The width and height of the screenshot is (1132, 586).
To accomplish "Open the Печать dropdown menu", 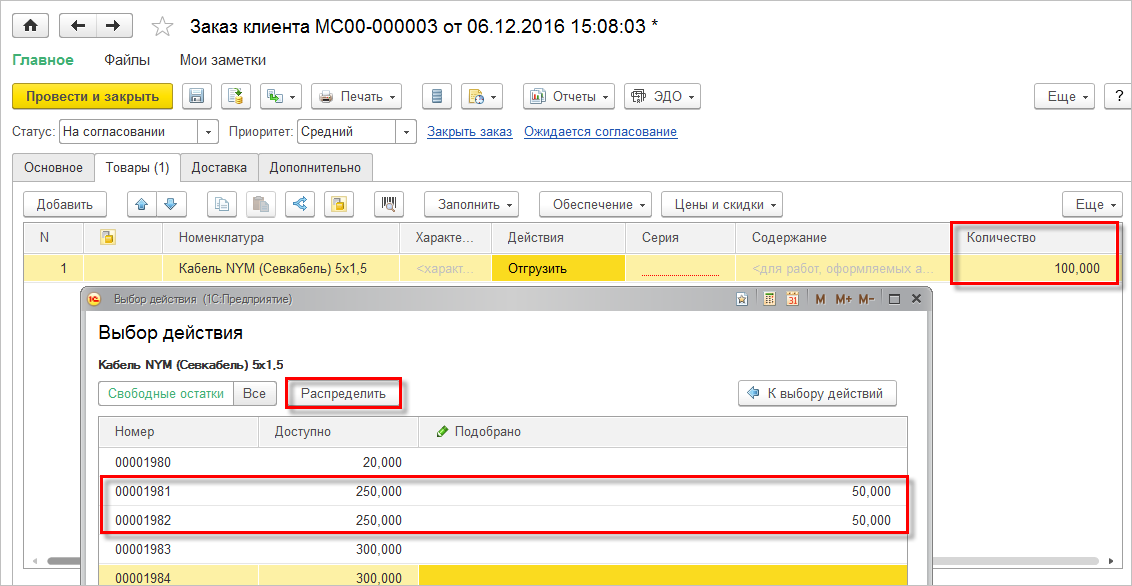I will click(x=356, y=96).
